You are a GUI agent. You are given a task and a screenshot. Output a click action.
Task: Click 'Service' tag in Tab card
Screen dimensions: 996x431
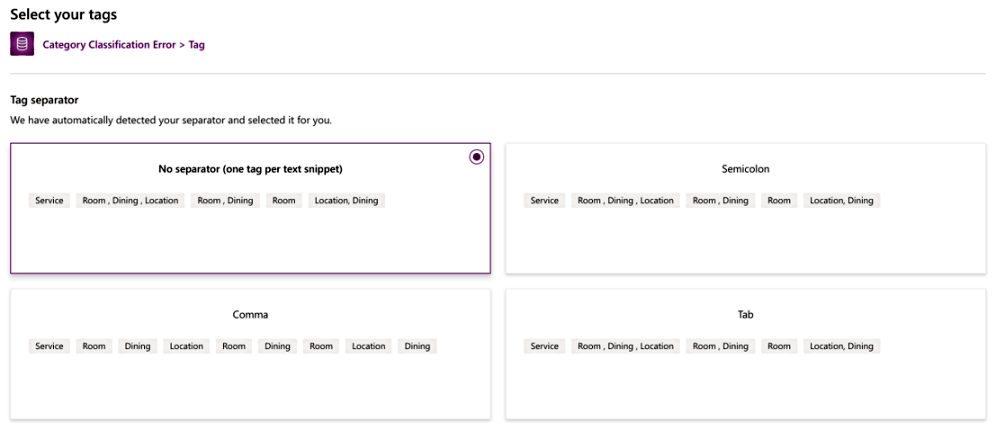click(x=544, y=347)
